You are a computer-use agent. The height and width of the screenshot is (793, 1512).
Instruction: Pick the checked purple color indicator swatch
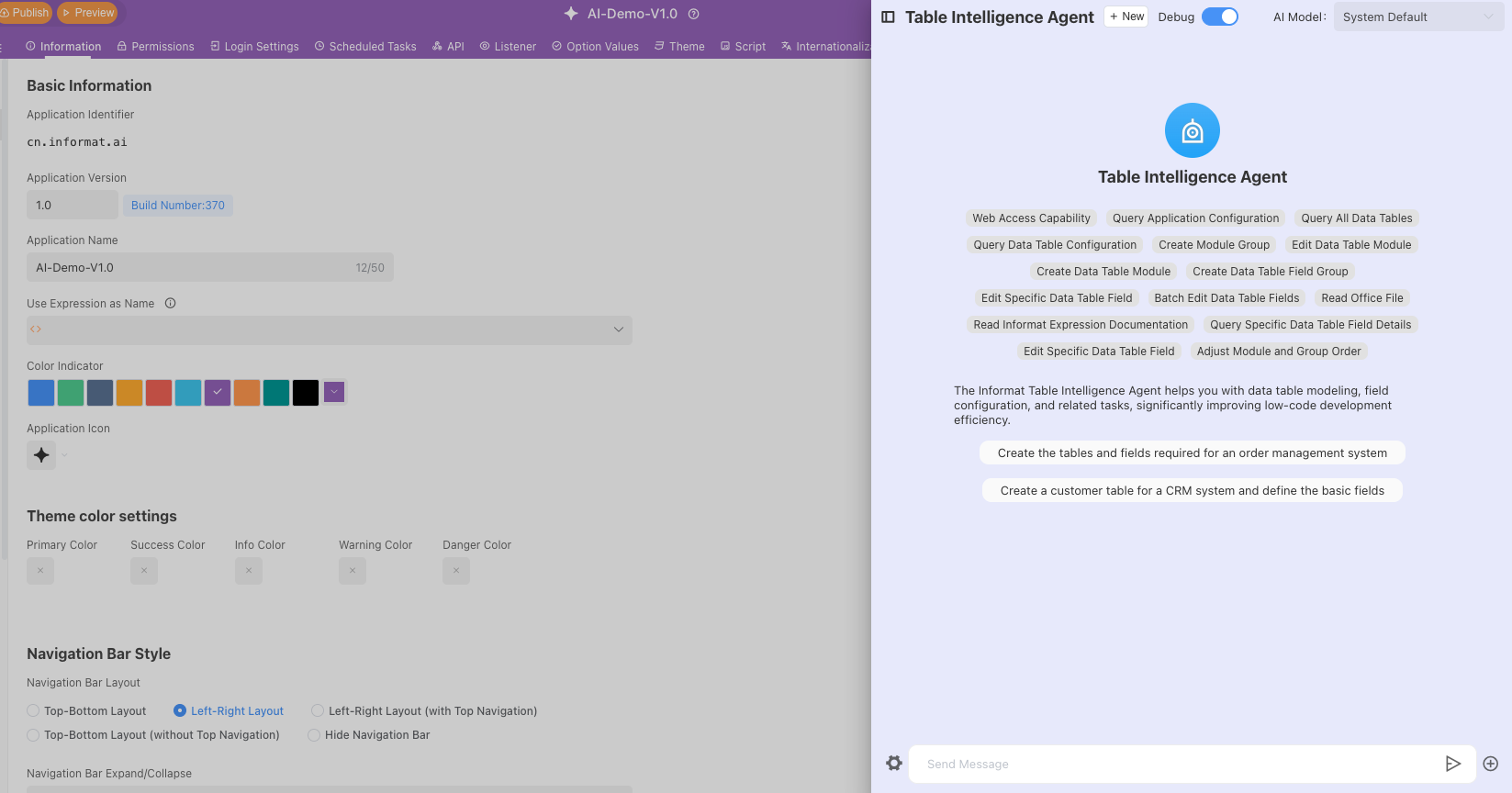point(218,393)
